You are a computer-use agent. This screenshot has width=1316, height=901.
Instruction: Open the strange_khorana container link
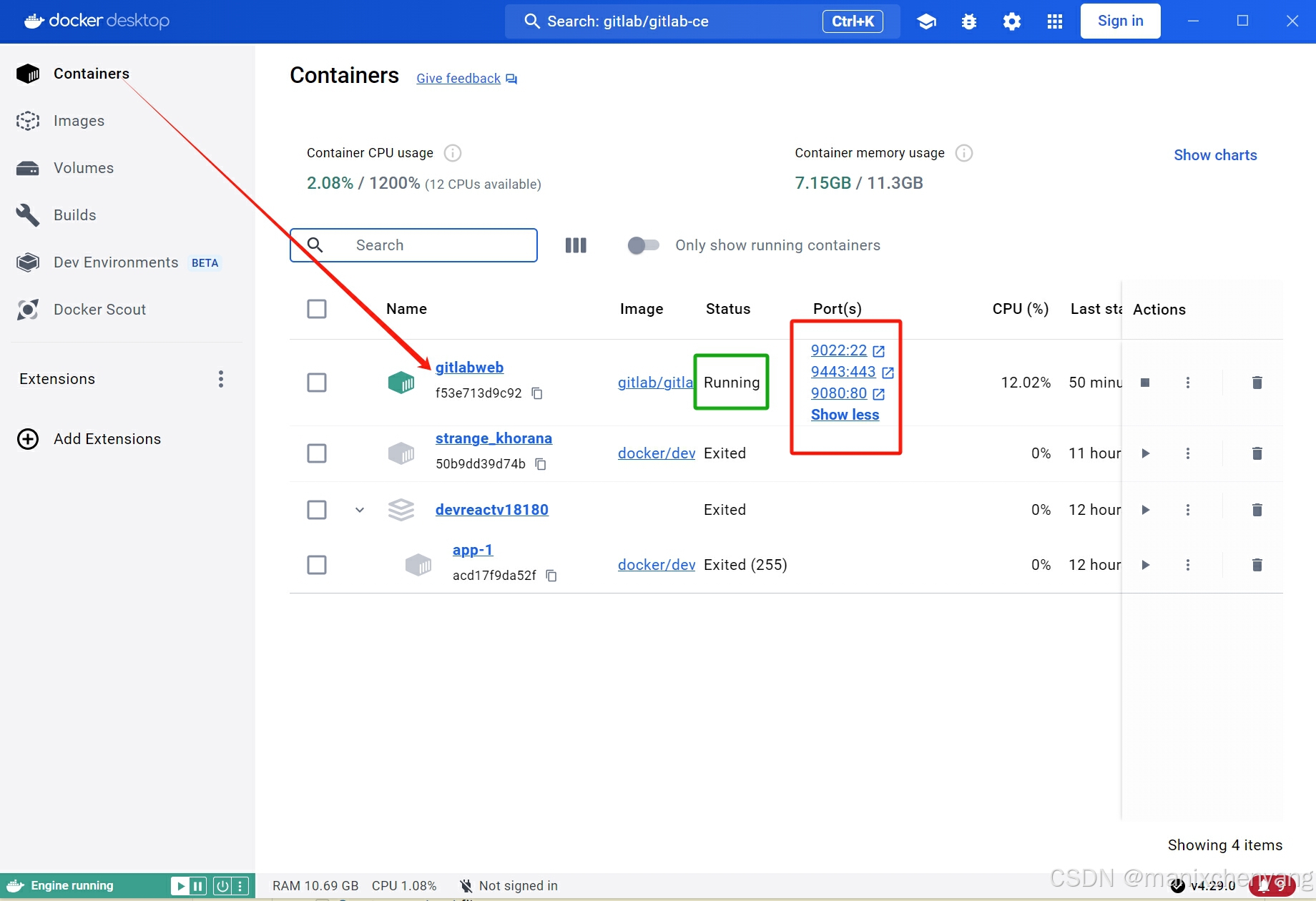[493, 438]
